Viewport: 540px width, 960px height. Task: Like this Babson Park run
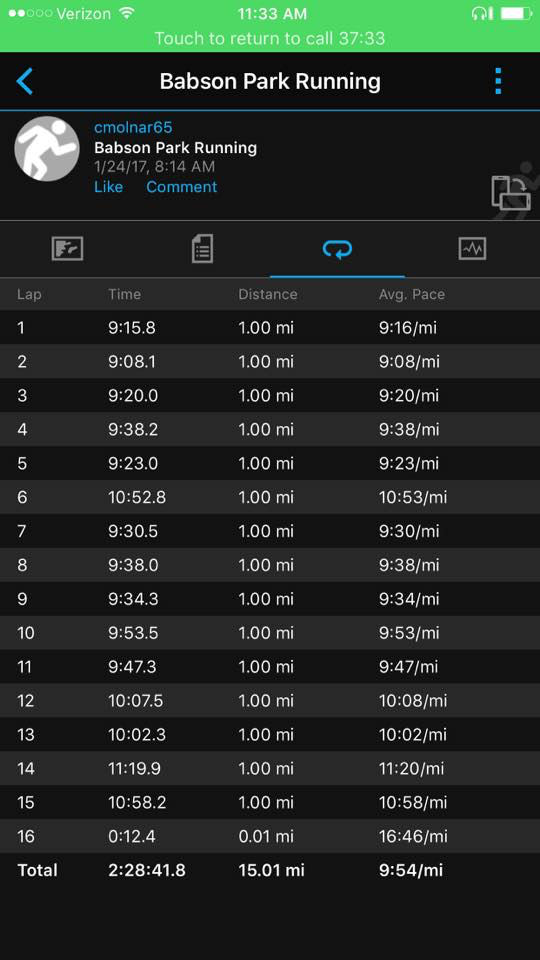click(x=108, y=187)
